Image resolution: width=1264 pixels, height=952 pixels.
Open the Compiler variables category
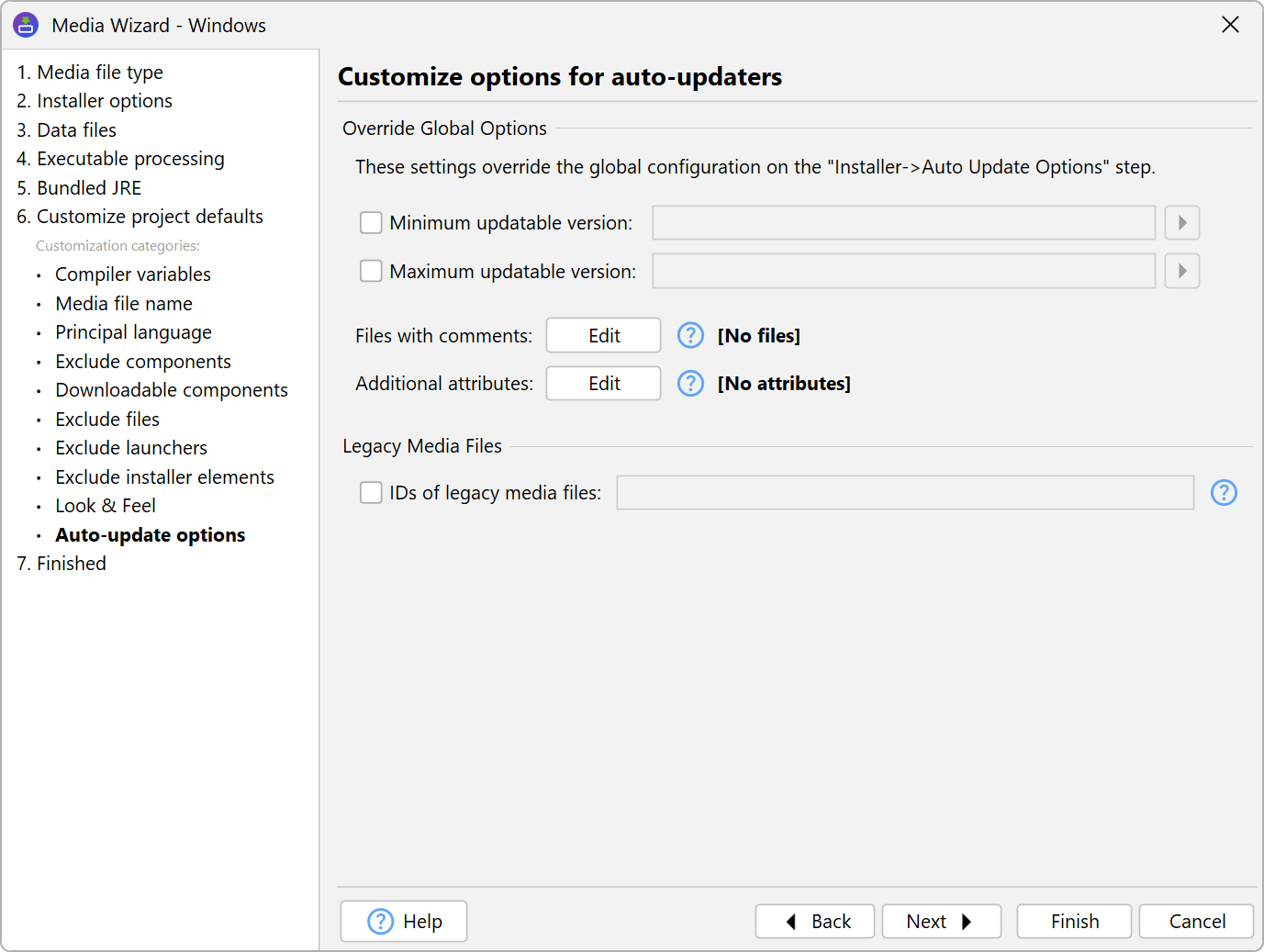click(x=132, y=274)
